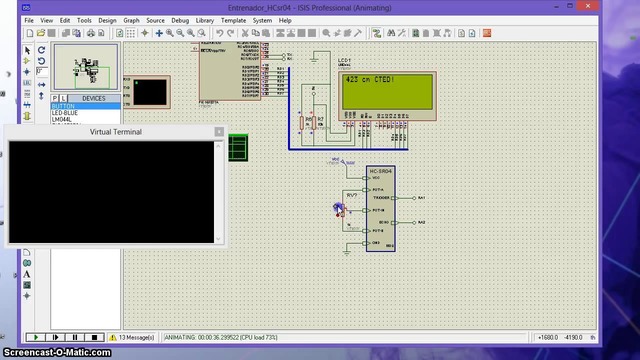Undo the last change
This screenshot has height=360, width=640.
[220, 33]
